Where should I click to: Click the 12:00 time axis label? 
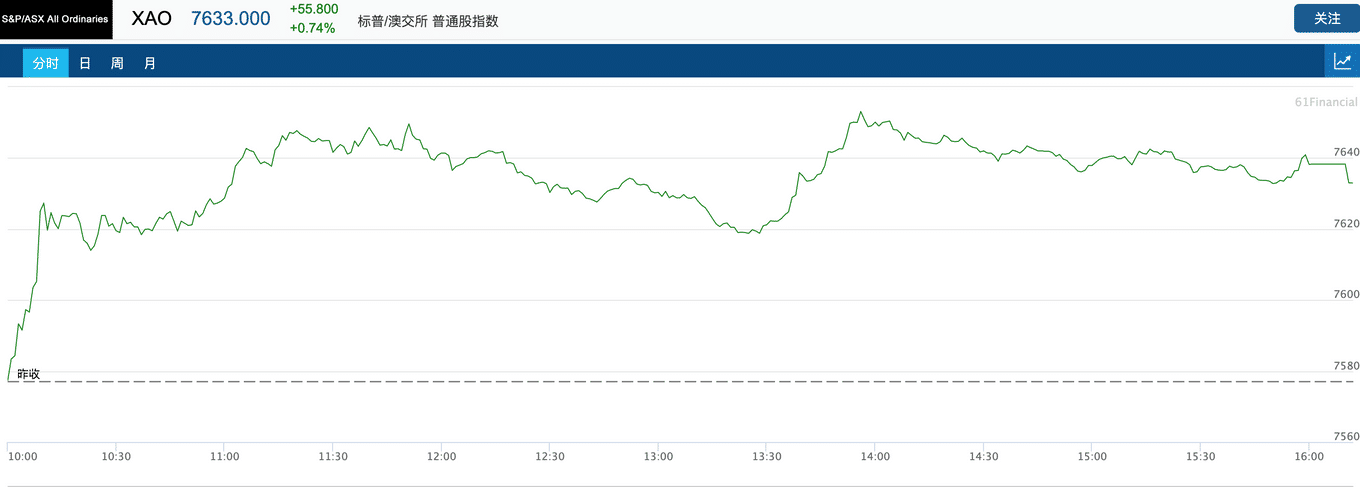(442, 456)
